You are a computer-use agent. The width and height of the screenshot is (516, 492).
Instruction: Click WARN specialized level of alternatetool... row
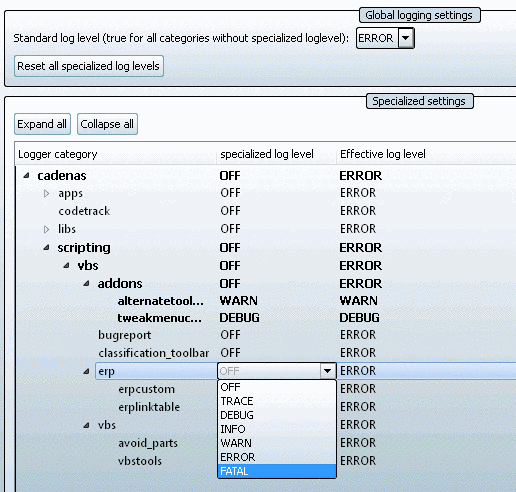click(x=239, y=301)
